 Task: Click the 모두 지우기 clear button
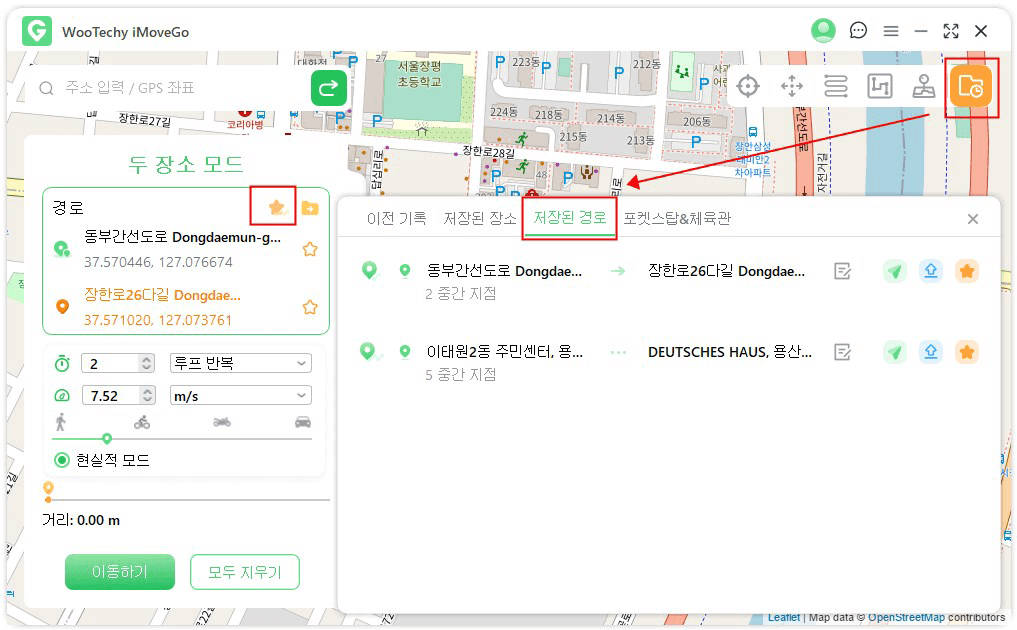(245, 571)
